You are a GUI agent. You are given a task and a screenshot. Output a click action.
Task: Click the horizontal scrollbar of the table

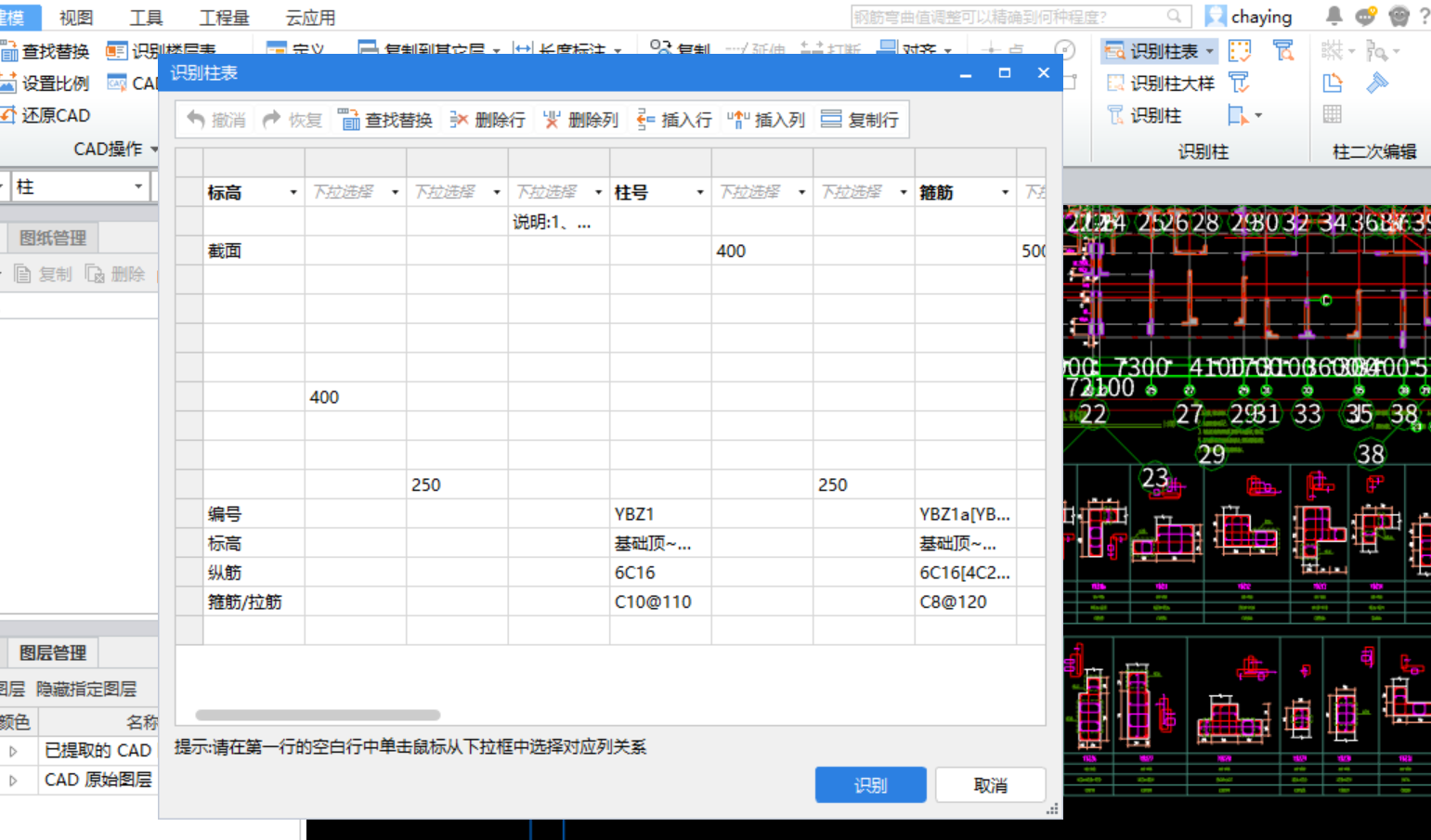pyautogui.click(x=318, y=715)
